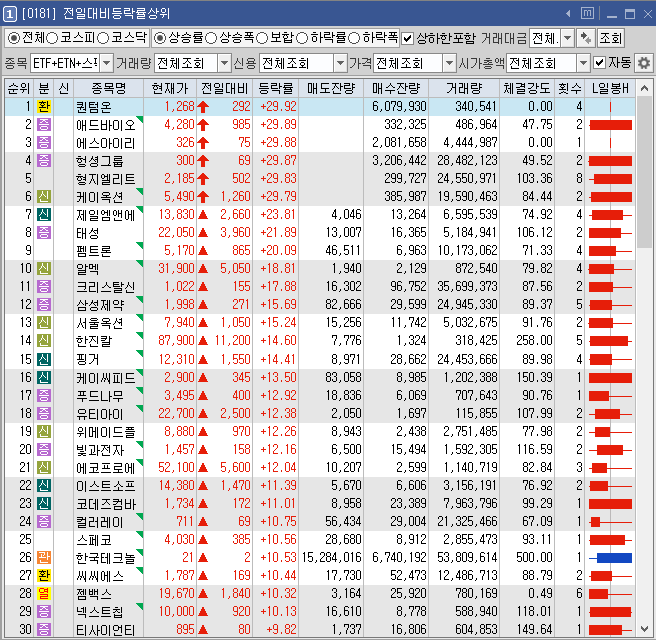Select the 크리스탈신 stock name
Screen dimensions: 656x640
pyautogui.click(x=105, y=287)
